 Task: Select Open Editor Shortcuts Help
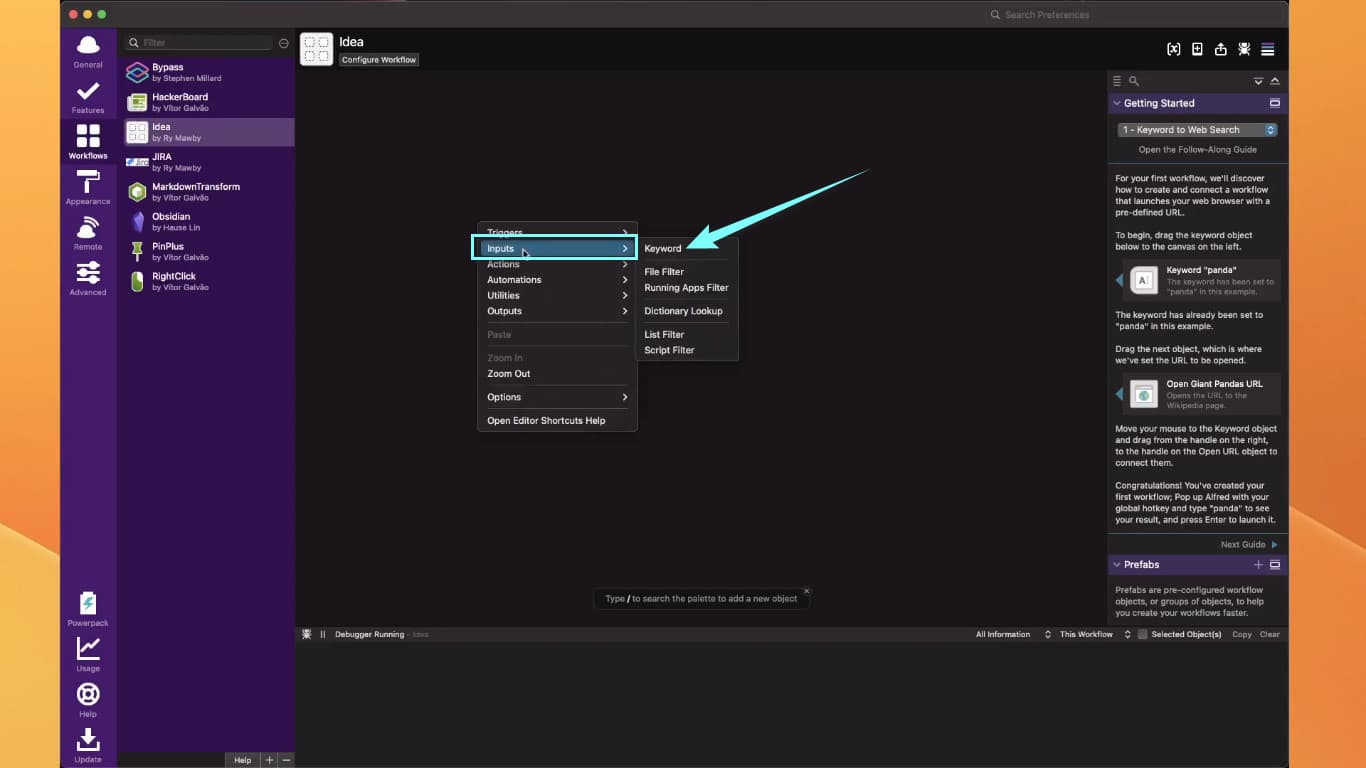point(557,421)
